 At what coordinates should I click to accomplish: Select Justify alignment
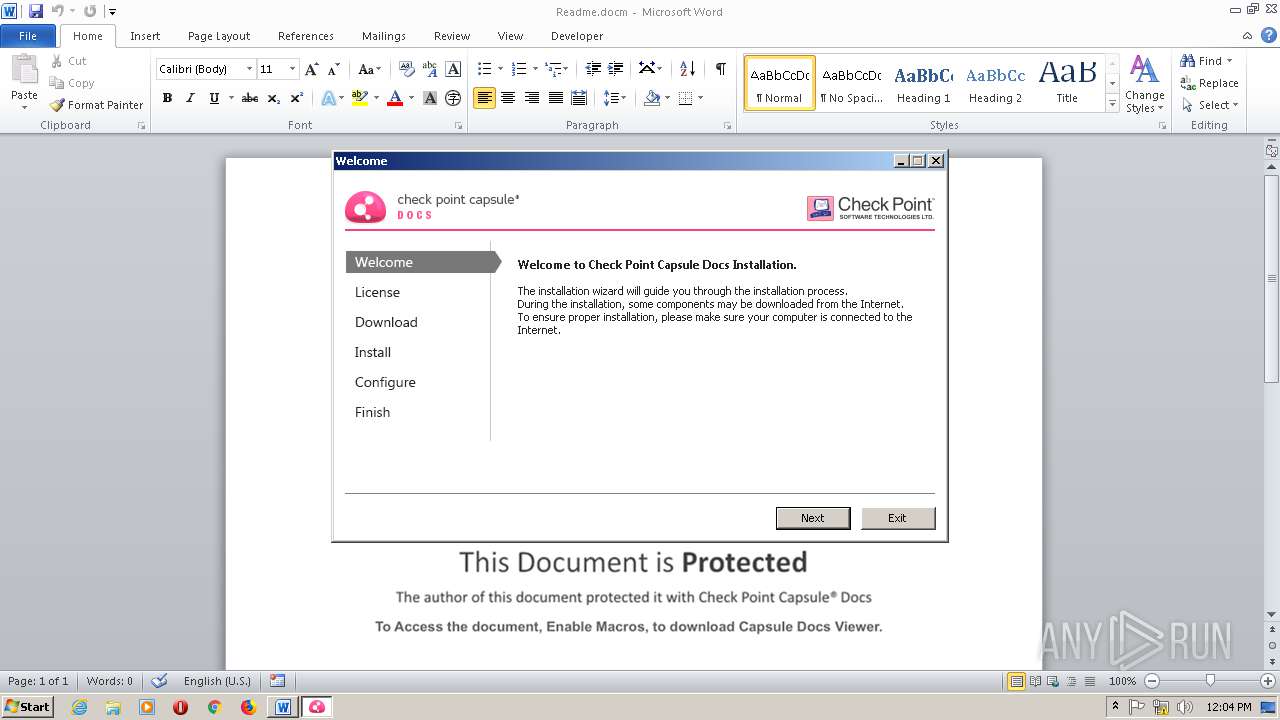pos(555,98)
